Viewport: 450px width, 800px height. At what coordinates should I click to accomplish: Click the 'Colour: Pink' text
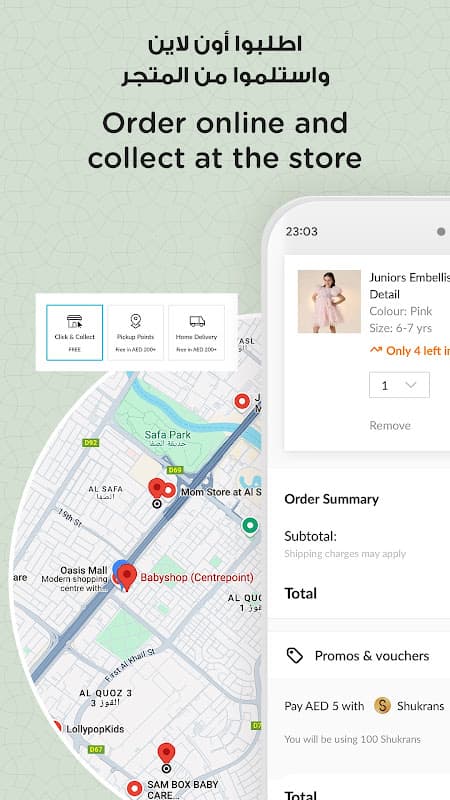(x=401, y=311)
